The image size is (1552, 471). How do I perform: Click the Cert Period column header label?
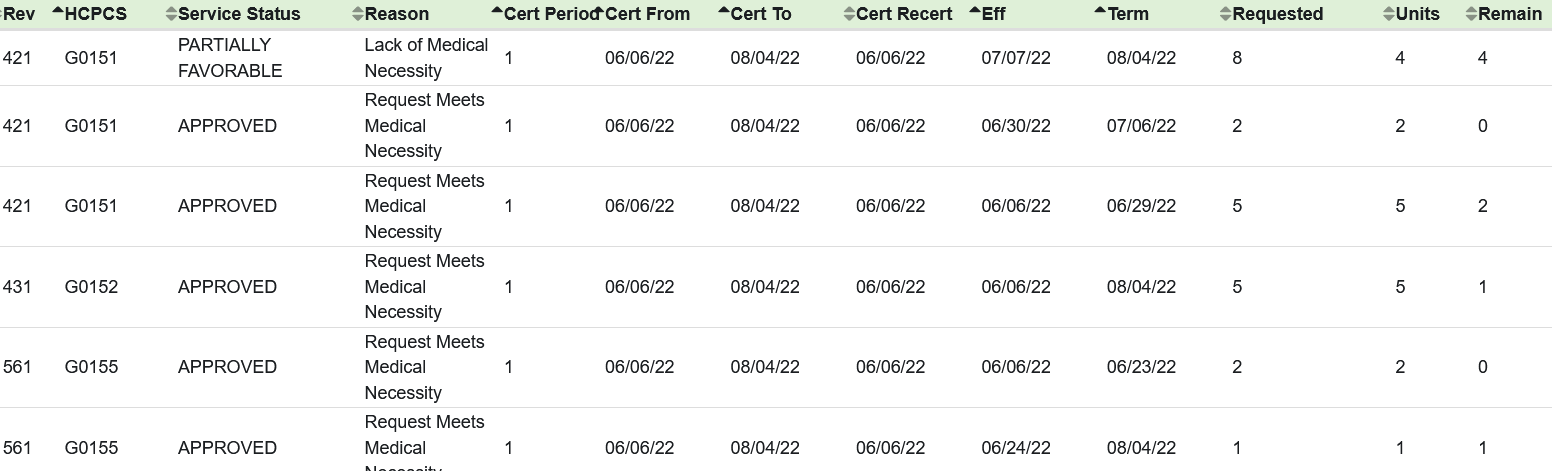550,14
